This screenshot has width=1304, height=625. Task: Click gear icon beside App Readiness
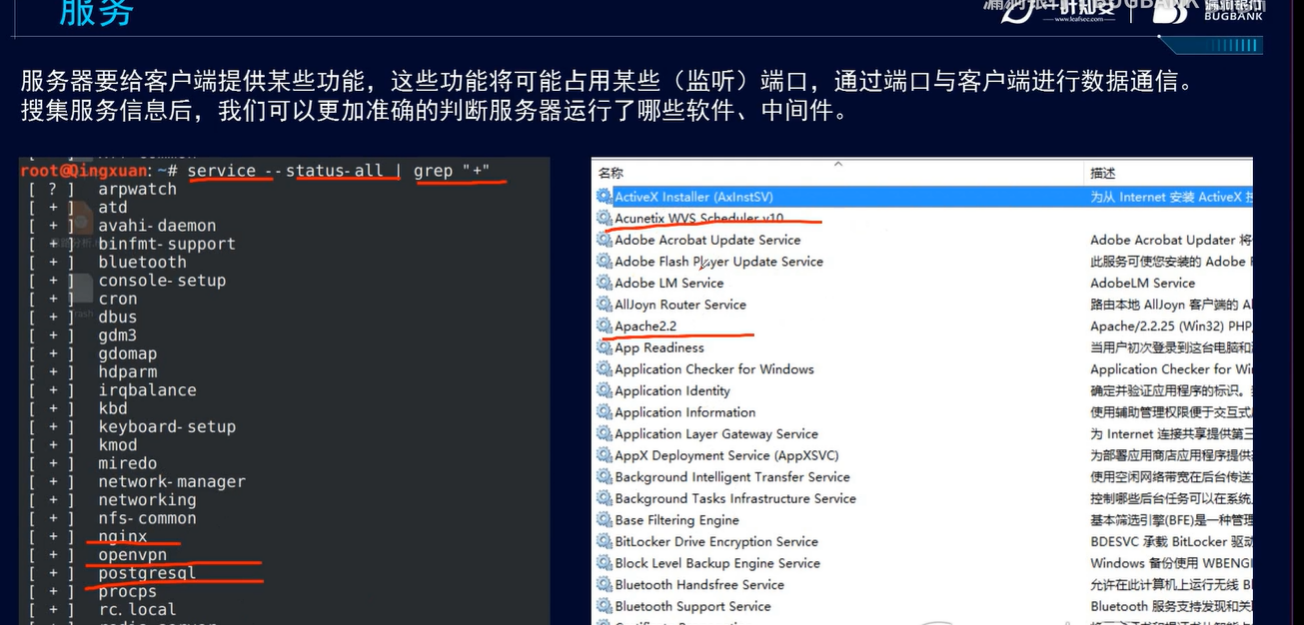[604, 348]
